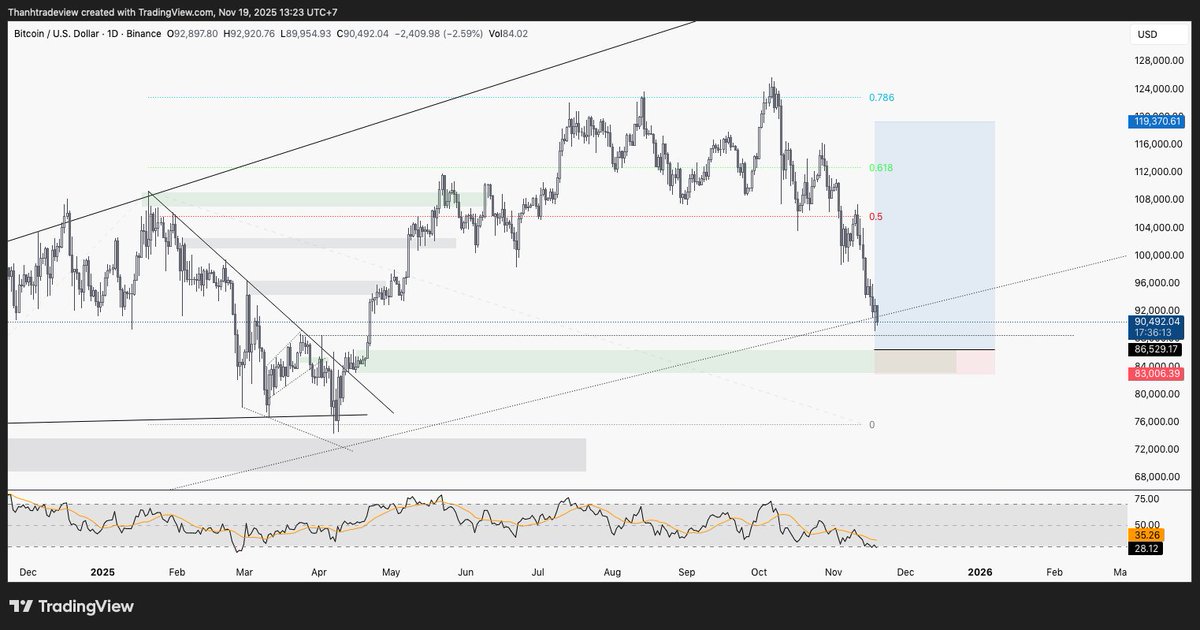Click the 100,000.00 price axis label
Screen dimensions: 1200x630
(x=1161, y=255)
